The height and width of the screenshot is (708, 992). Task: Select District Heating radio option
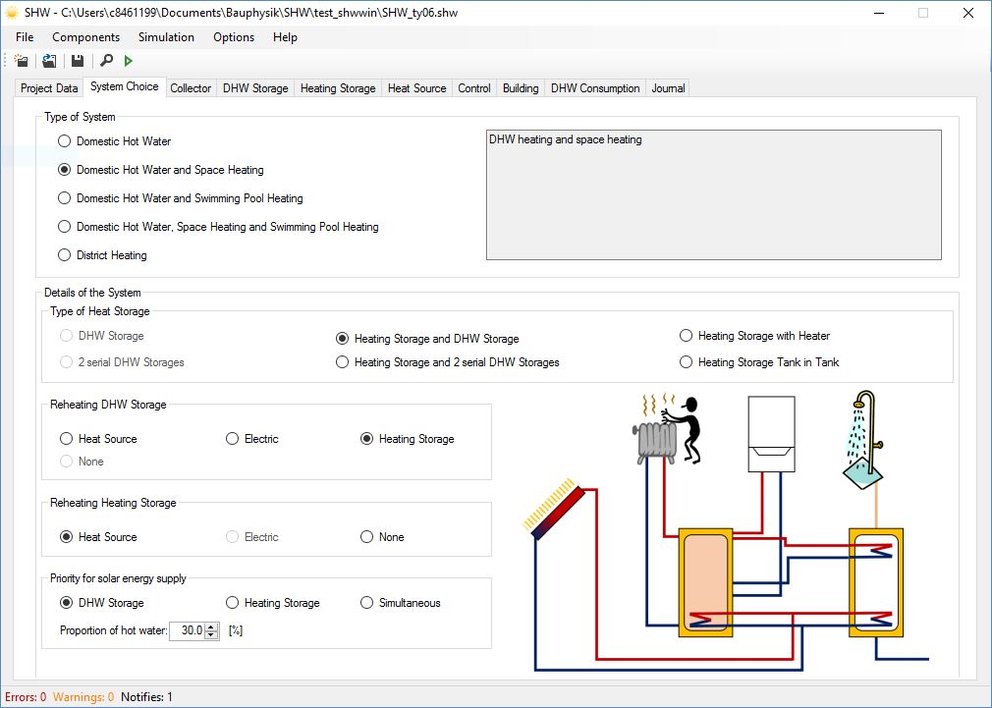[x=65, y=256]
